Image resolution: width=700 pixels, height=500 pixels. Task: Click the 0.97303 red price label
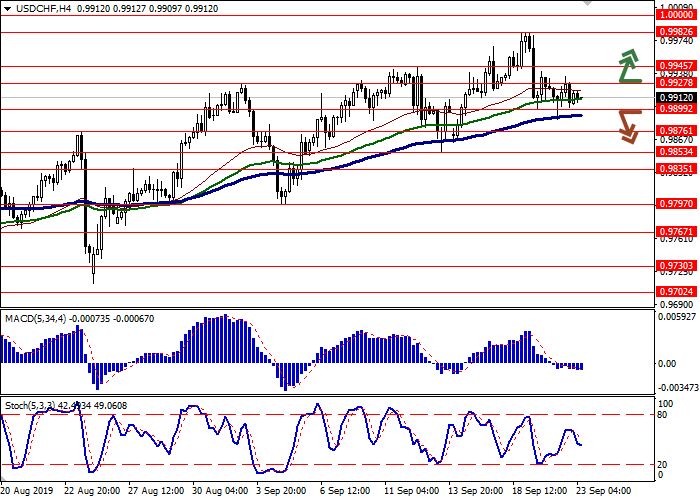pyautogui.click(x=676, y=265)
